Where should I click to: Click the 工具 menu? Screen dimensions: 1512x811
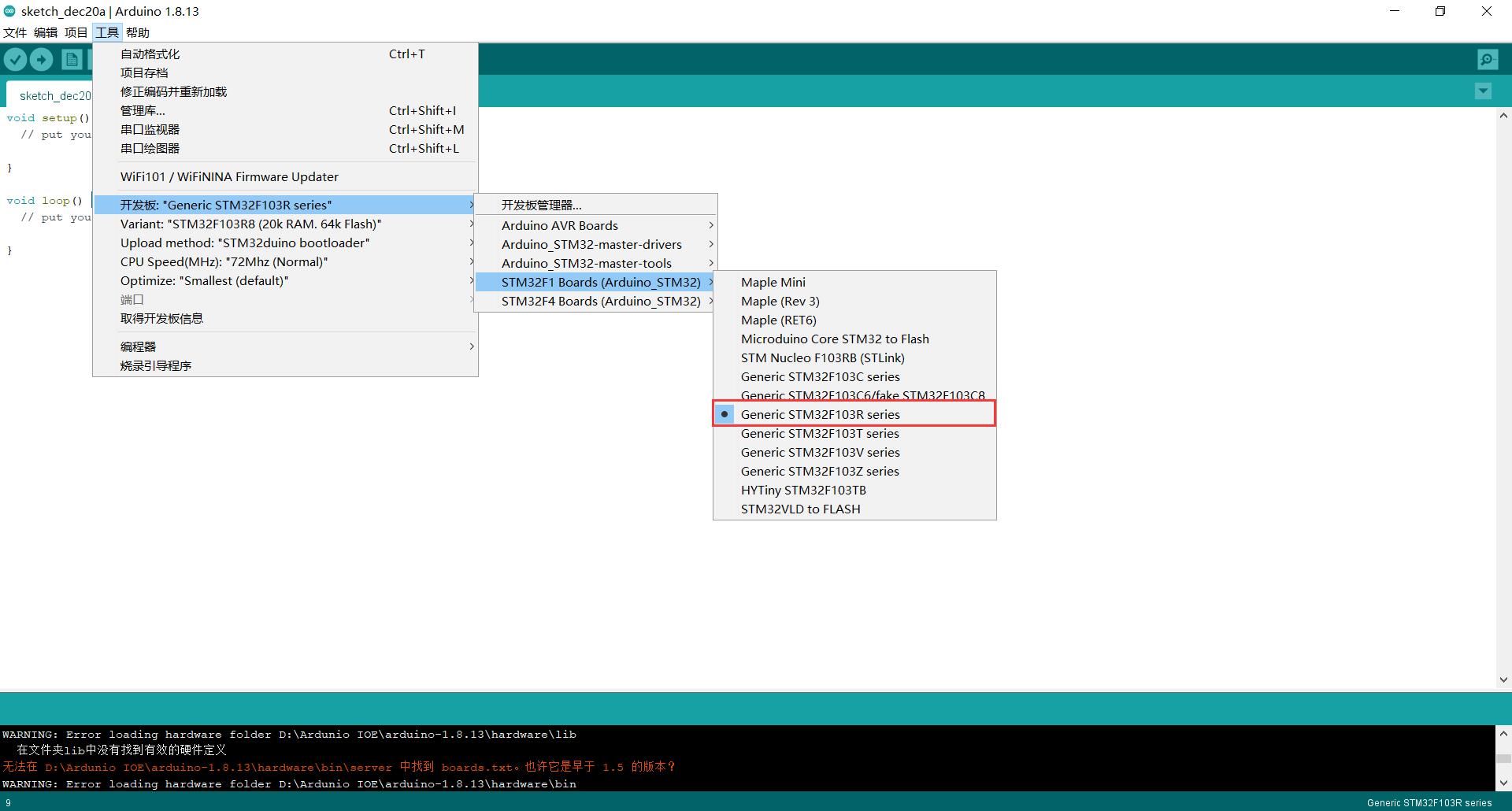(107, 32)
